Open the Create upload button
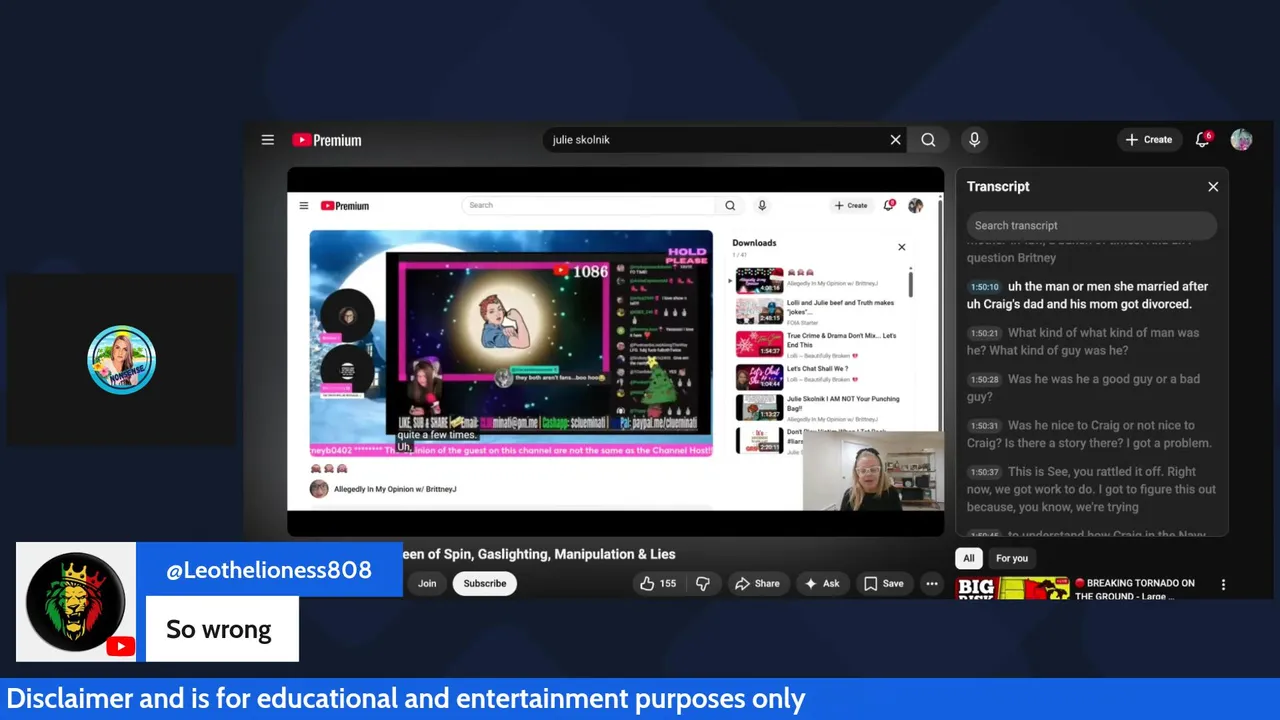 (1149, 140)
